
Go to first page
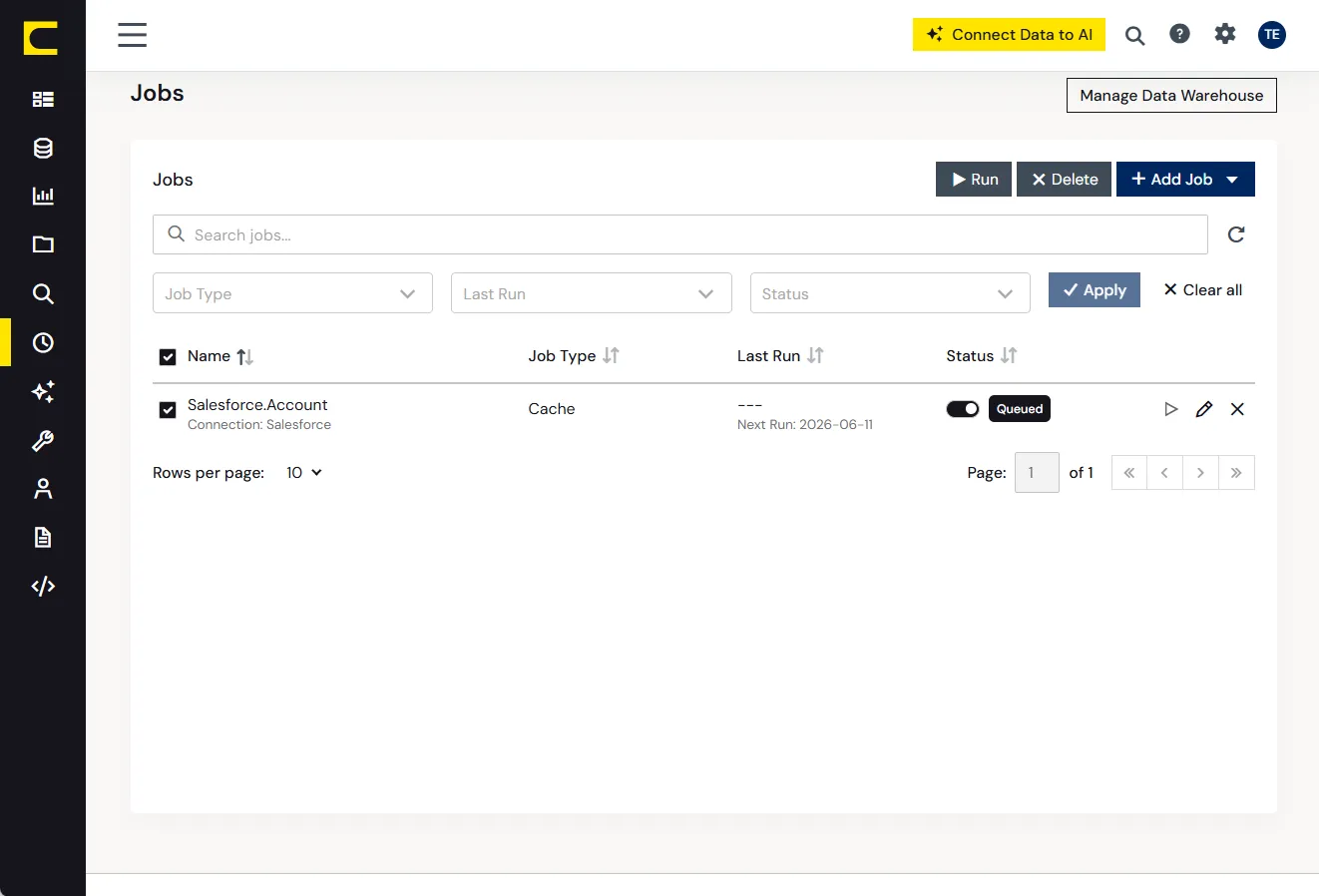tap(1129, 473)
